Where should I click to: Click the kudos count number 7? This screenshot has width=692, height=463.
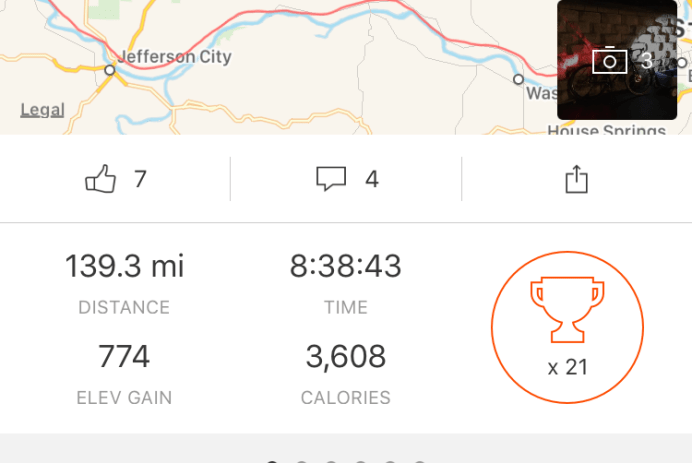(x=140, y=180)
